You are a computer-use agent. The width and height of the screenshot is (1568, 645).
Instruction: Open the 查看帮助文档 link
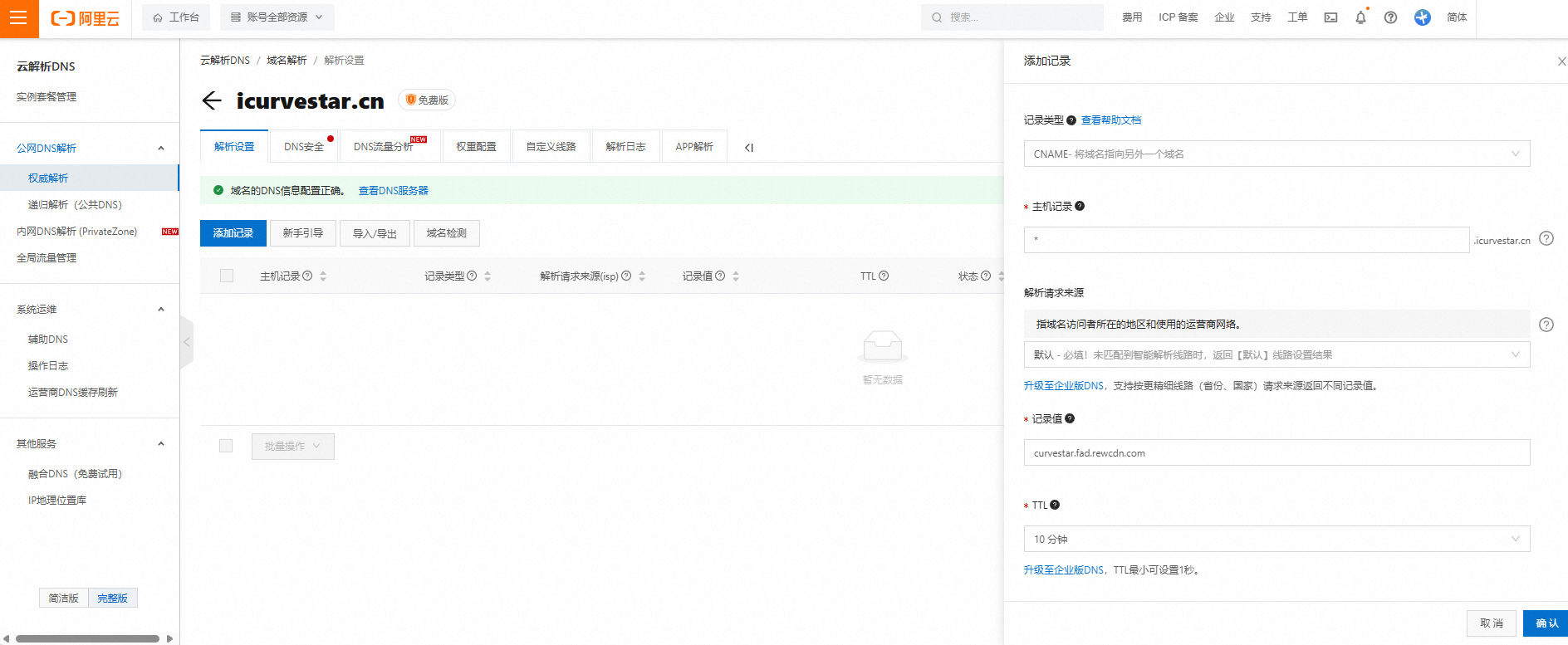(1110, 120)
